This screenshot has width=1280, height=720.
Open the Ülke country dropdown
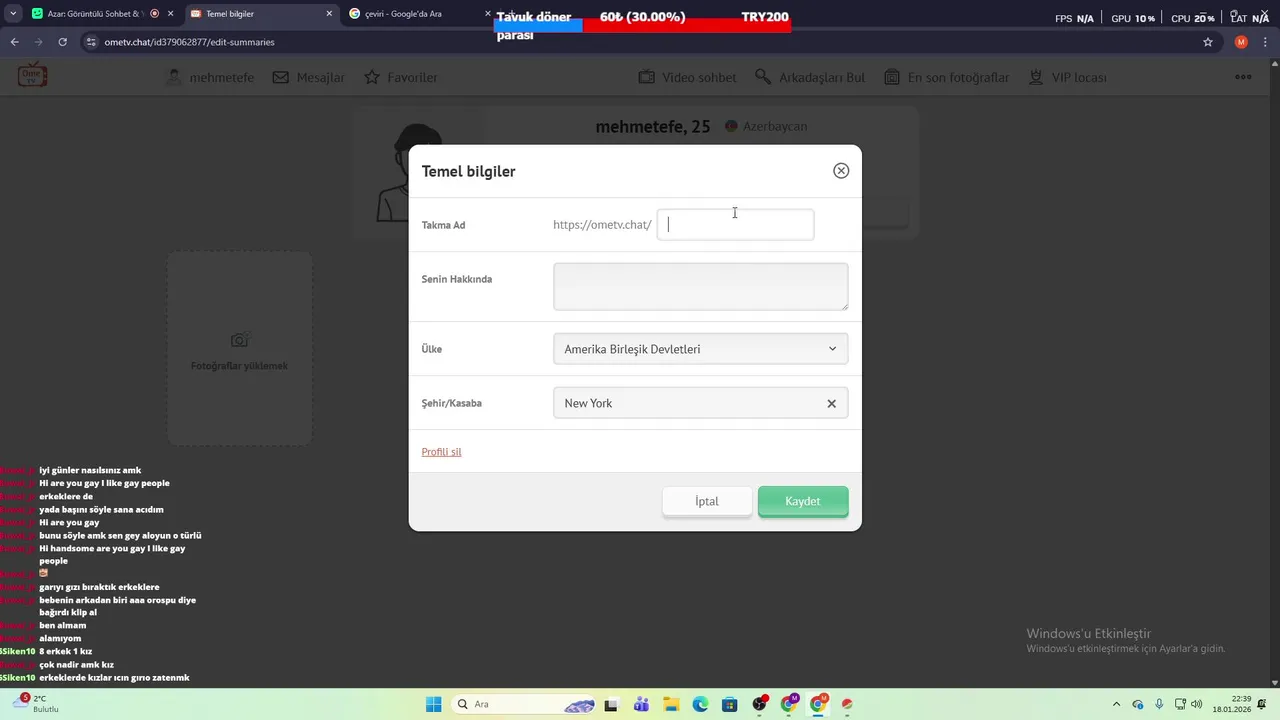click(x=700, y=349)
